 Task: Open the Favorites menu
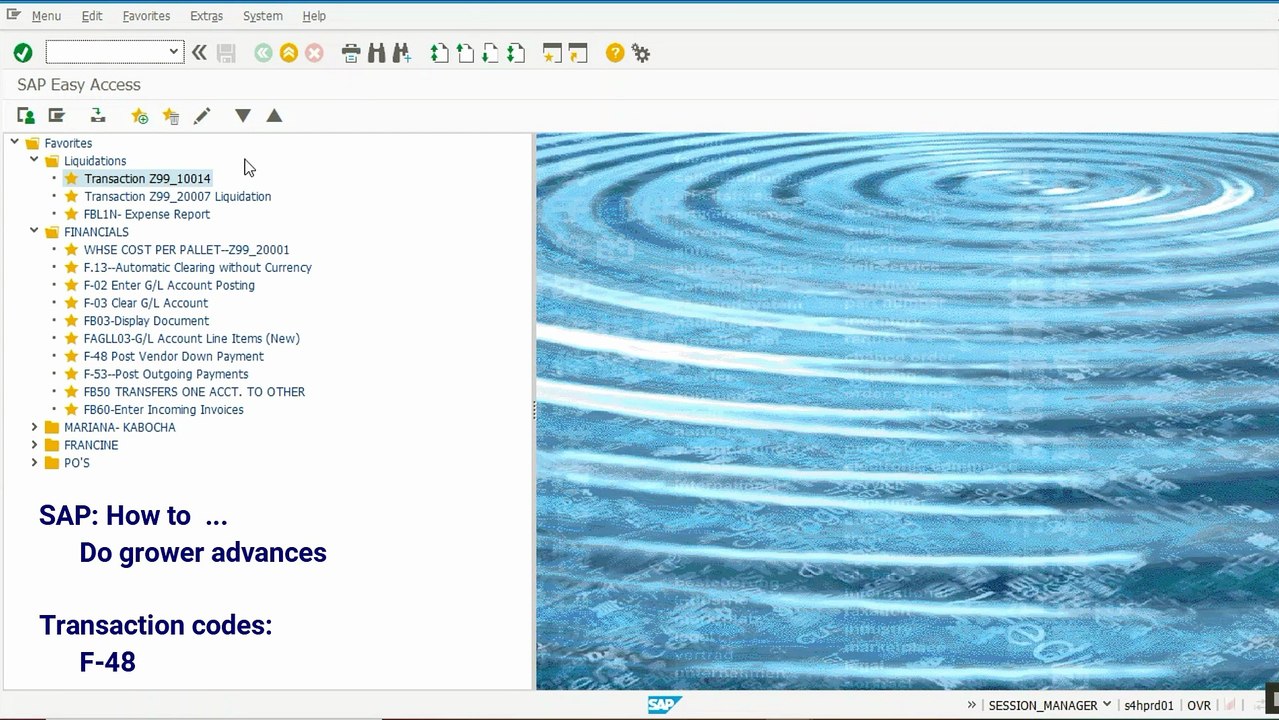146,16
